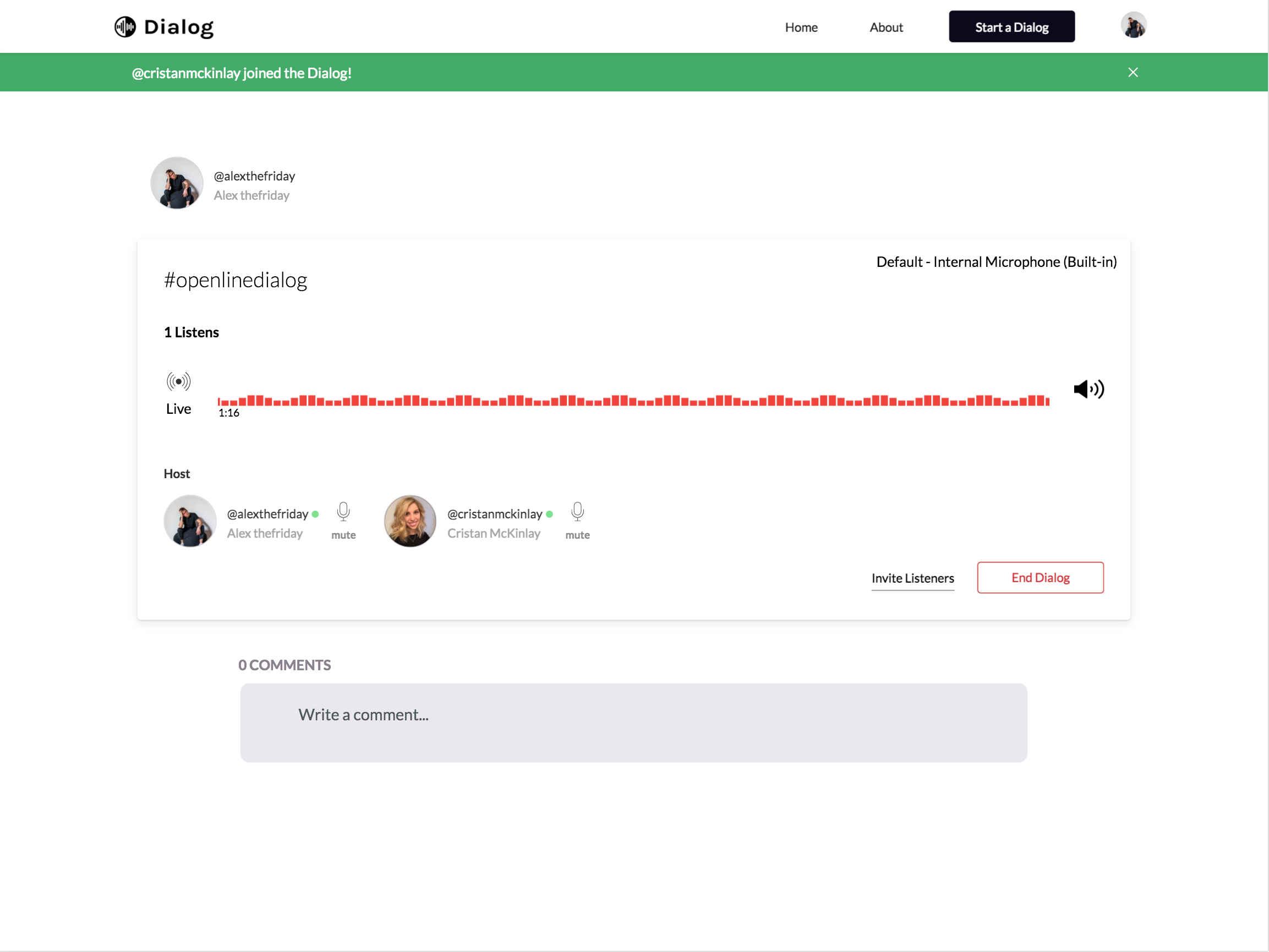1269x952 pixels.
Task: Focus the Write a comment field
Action: pos(633,723)
